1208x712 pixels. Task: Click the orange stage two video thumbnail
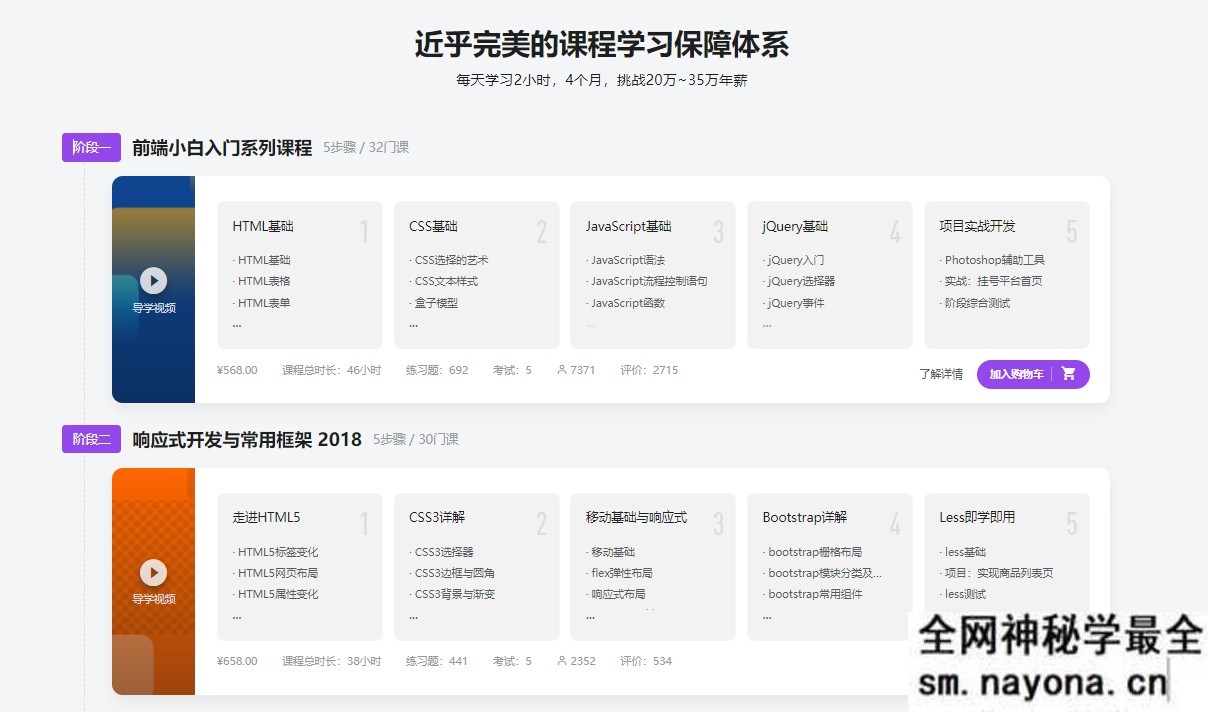(153, 581)
